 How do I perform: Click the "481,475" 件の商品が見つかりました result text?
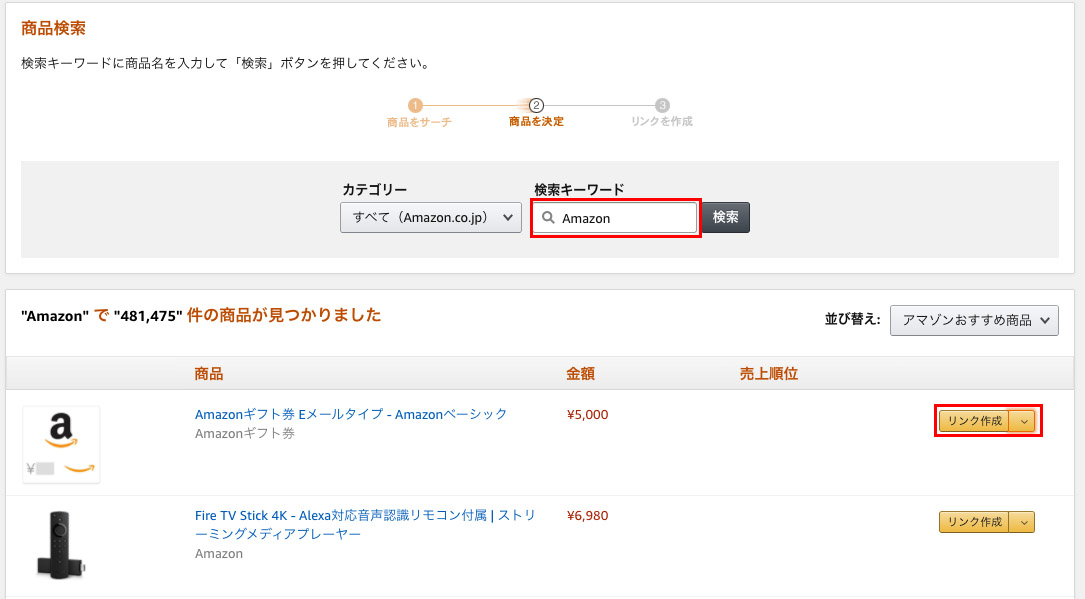pos(248,315)
